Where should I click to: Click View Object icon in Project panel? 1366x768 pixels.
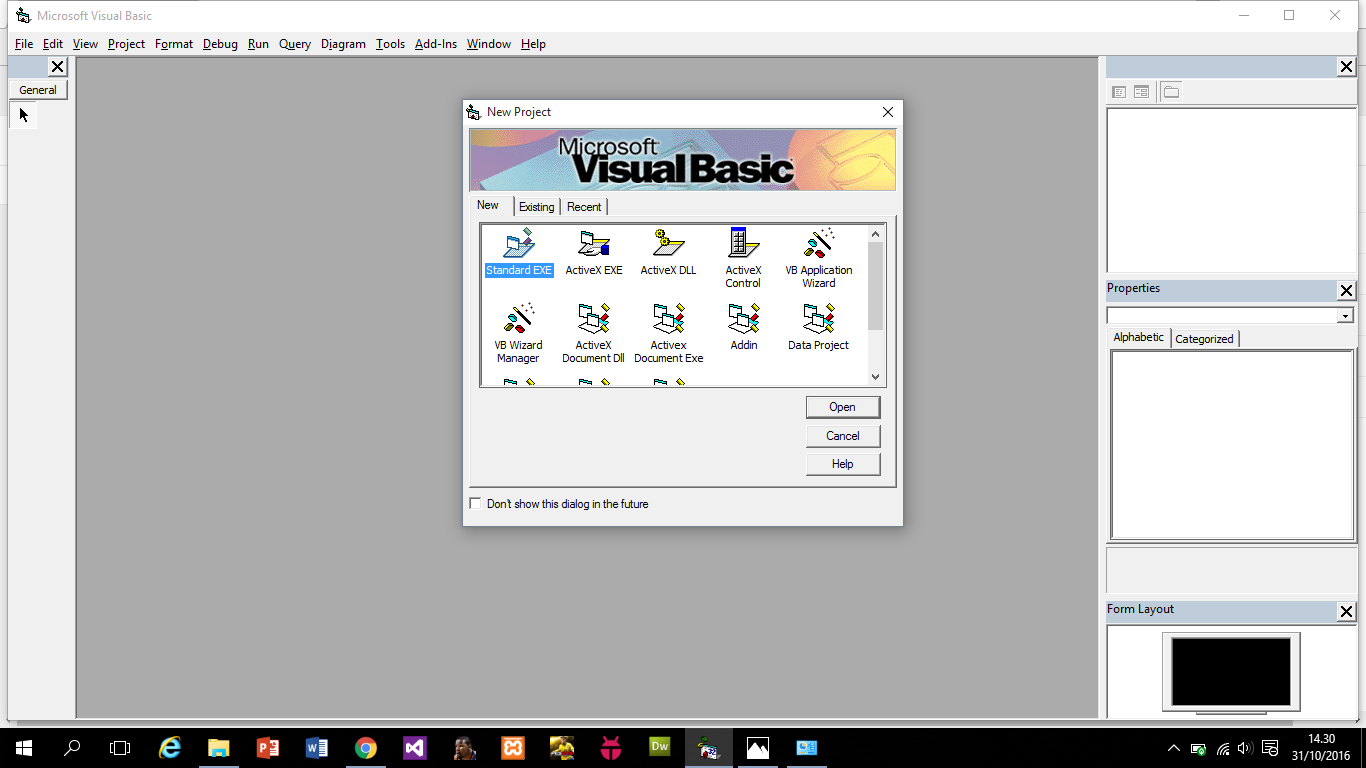[1141, 92]
